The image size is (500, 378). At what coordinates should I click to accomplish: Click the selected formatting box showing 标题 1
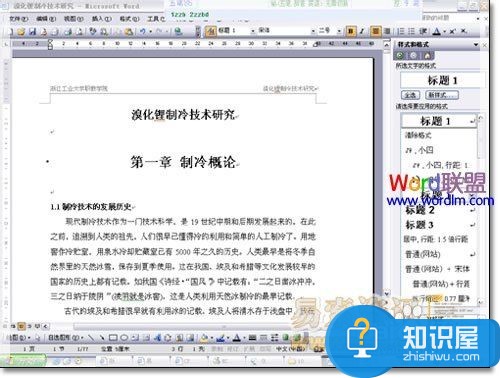pos(442,80)
